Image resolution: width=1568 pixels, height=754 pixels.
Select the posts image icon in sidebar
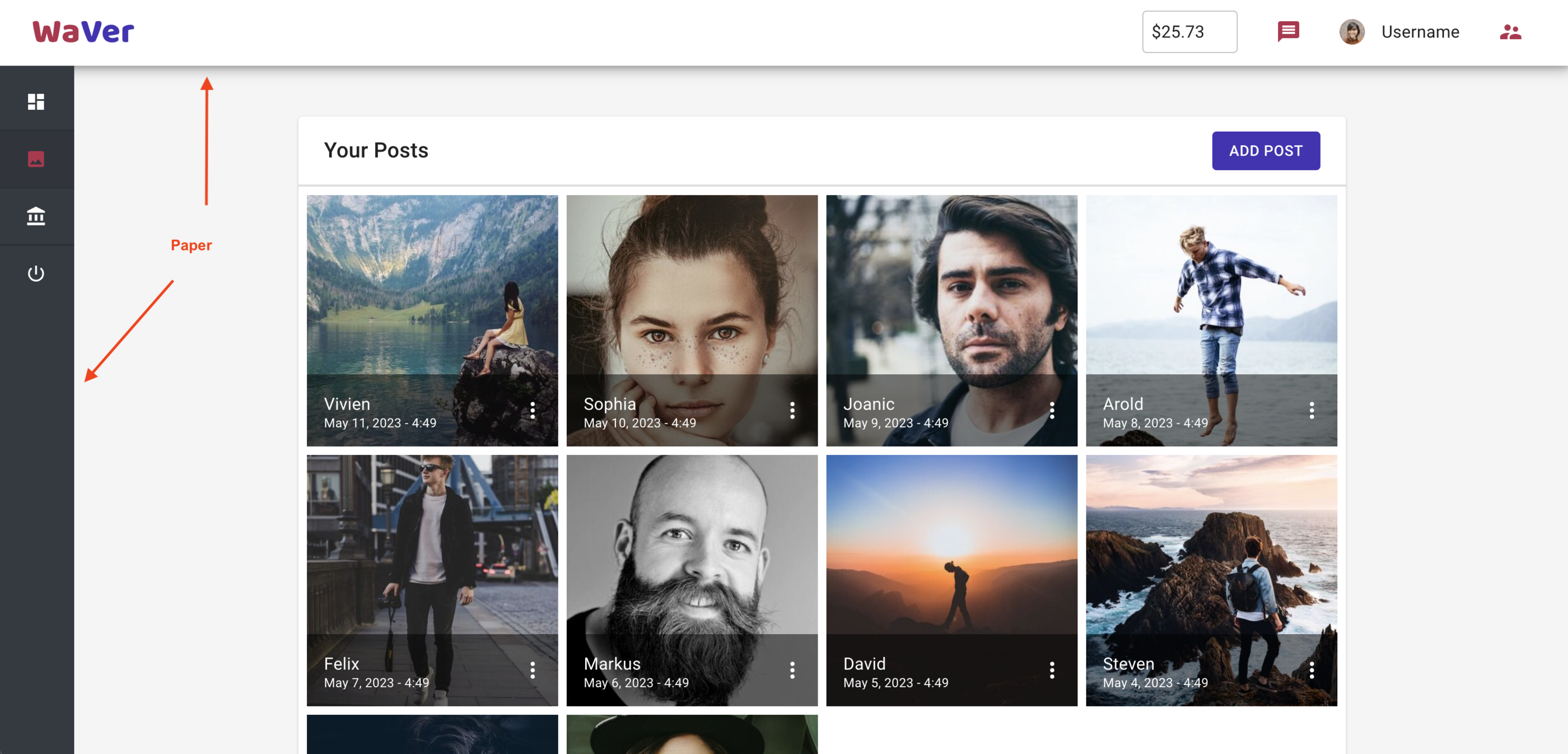(36, 159)
